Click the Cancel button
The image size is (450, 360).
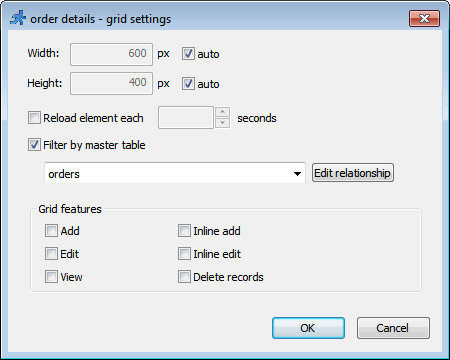pos(393,328)
